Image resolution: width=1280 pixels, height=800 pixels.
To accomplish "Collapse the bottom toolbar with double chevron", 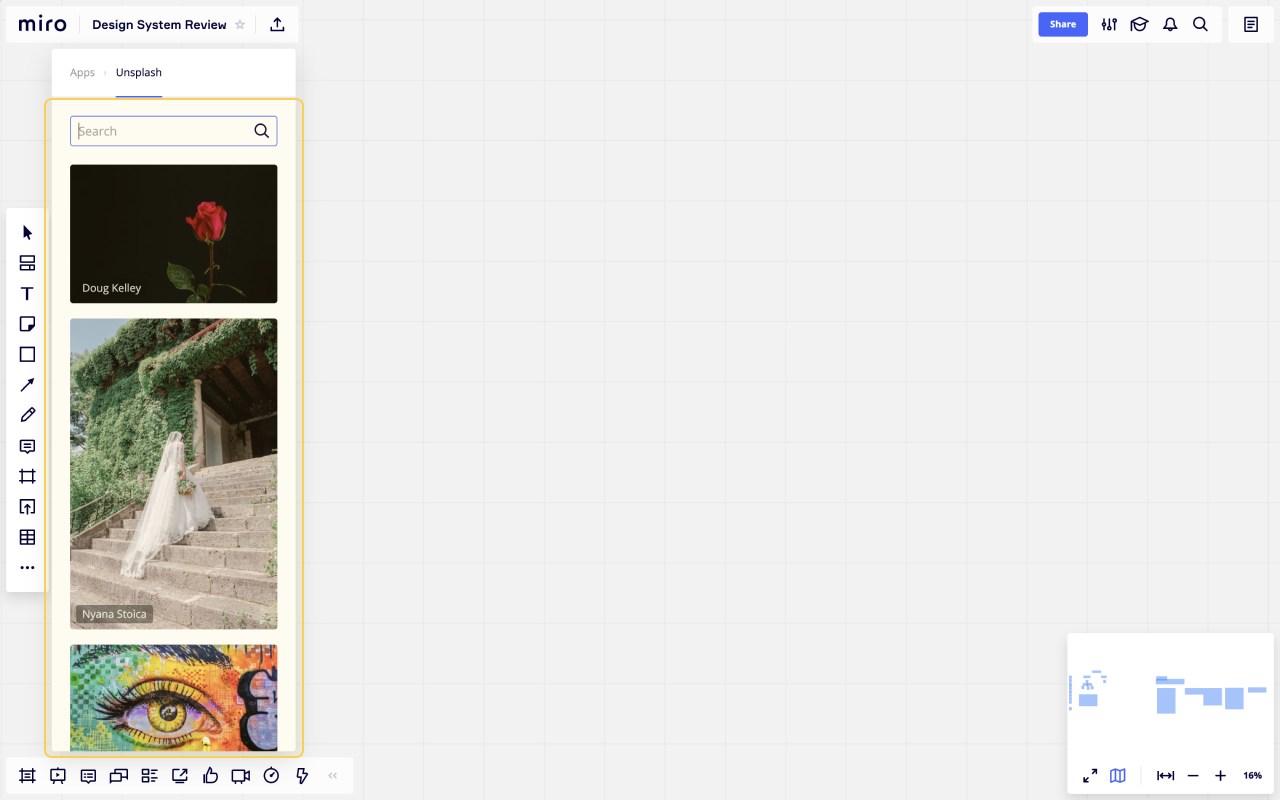I will (x=333, y=775).
